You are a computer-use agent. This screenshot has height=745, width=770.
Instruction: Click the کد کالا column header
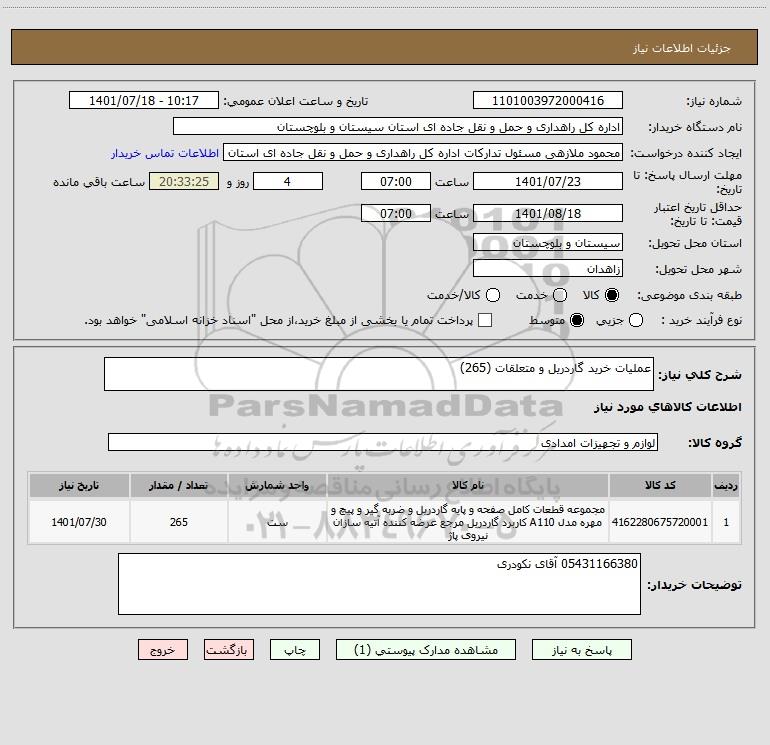click(x=660, y=485)
